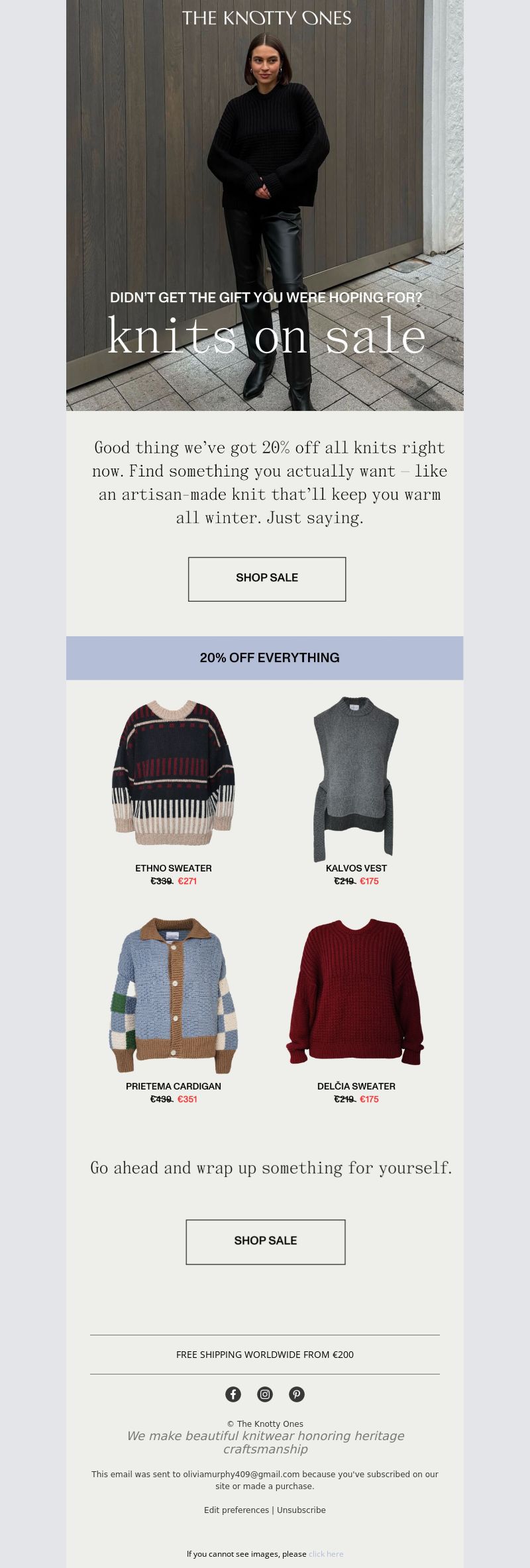Click the first SHOP SALE button
Image resolution: width=530 pixels, height=1568 pixels.
(x=267, y=579)
